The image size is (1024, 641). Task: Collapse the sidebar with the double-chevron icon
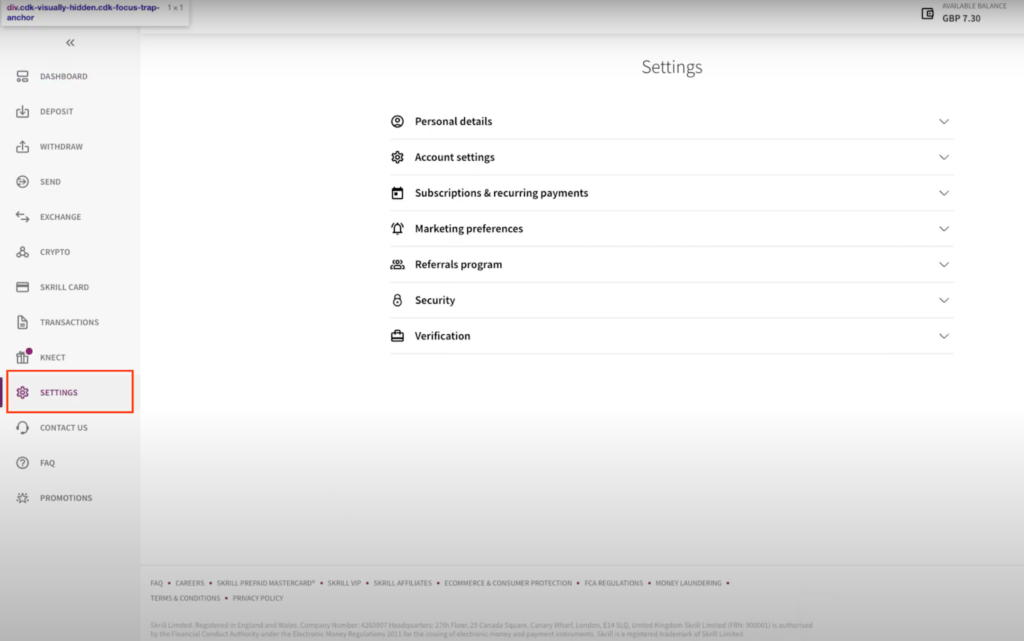[70, 42]
